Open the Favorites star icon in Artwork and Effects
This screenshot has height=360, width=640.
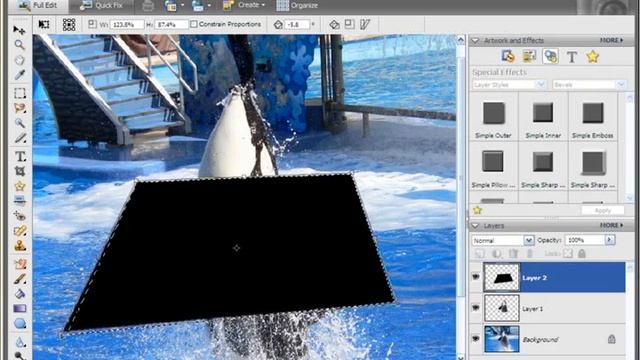(593, 56)
